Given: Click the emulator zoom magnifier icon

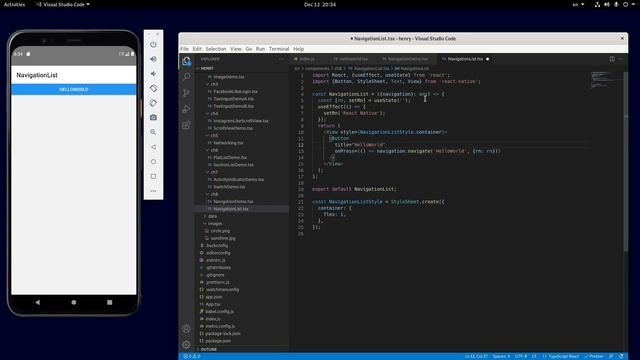Looking at the screenshot, I should tap(153, 132).
